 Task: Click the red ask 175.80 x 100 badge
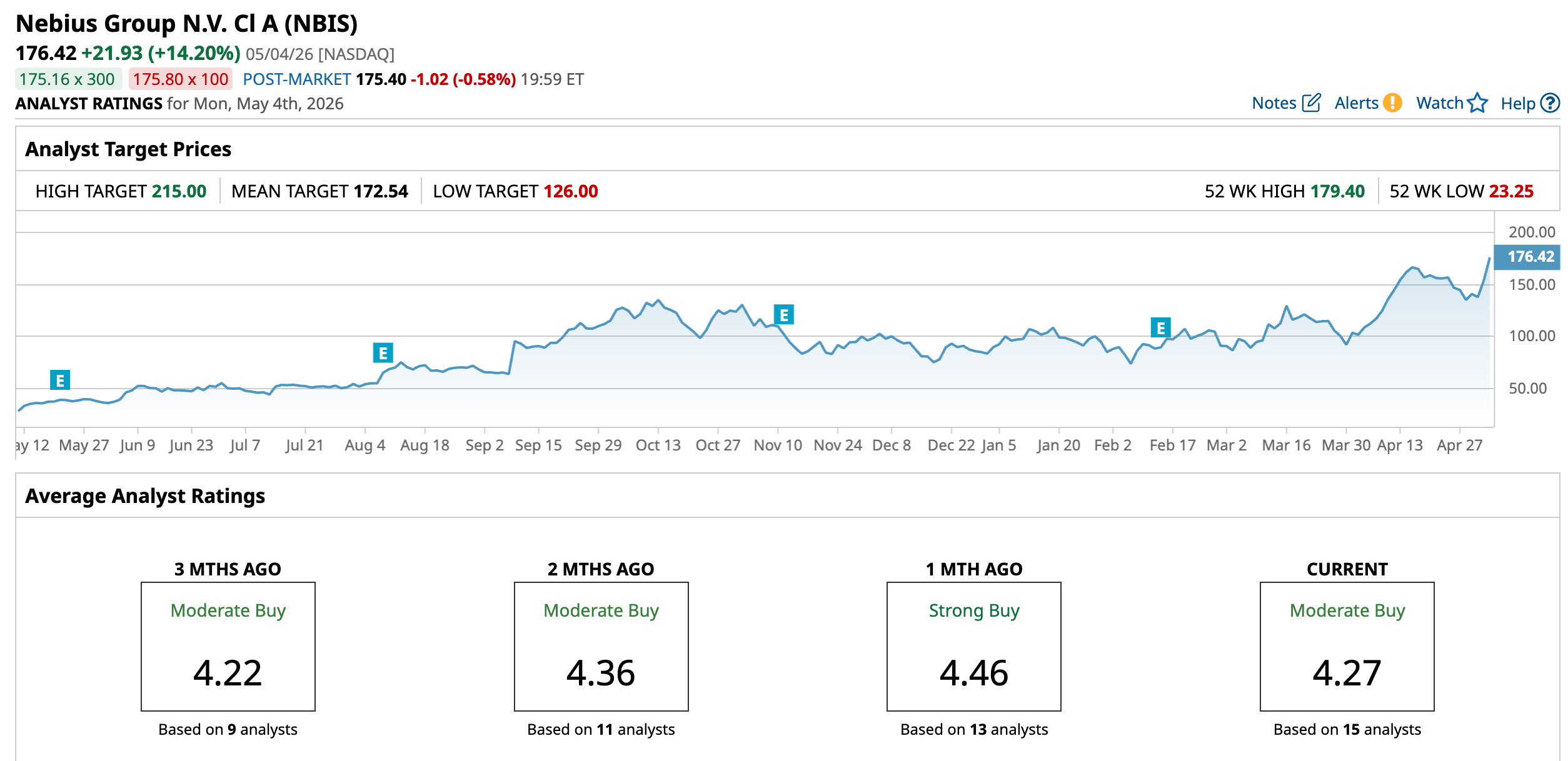coord(181,79)
